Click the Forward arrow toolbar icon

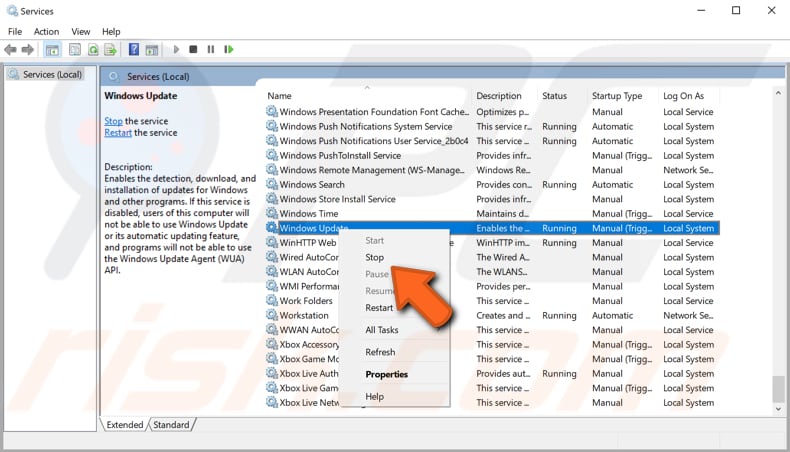[x=28, y=49]
